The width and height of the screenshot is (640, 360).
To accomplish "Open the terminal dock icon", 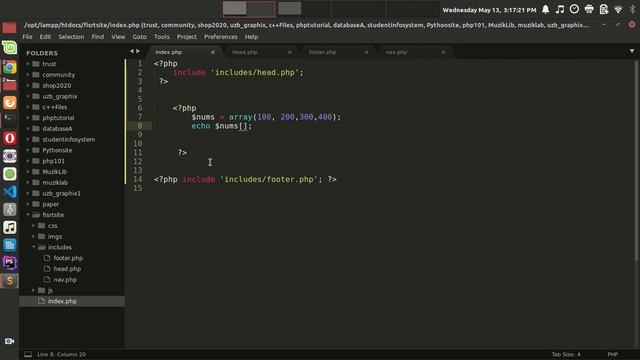I will pos(9,120).
